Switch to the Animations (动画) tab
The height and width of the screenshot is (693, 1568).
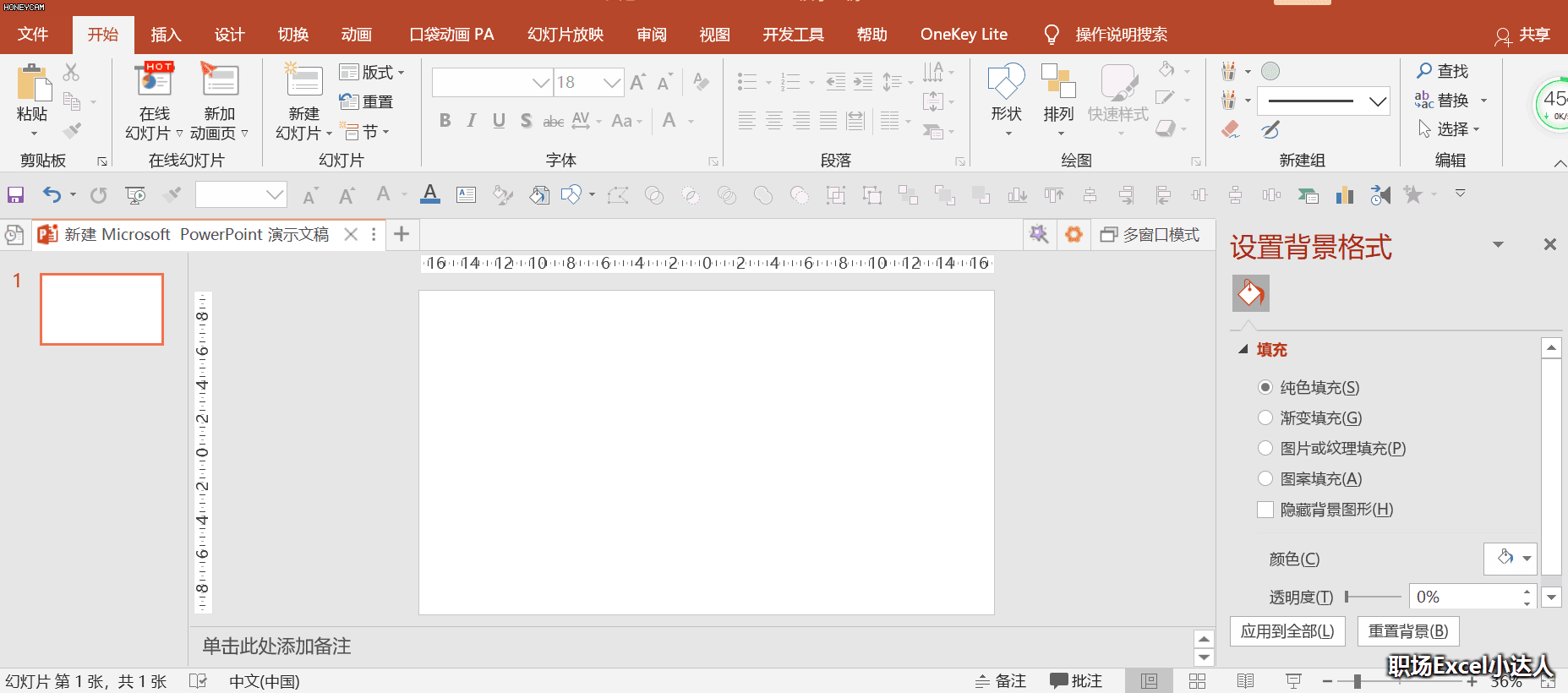356,35
